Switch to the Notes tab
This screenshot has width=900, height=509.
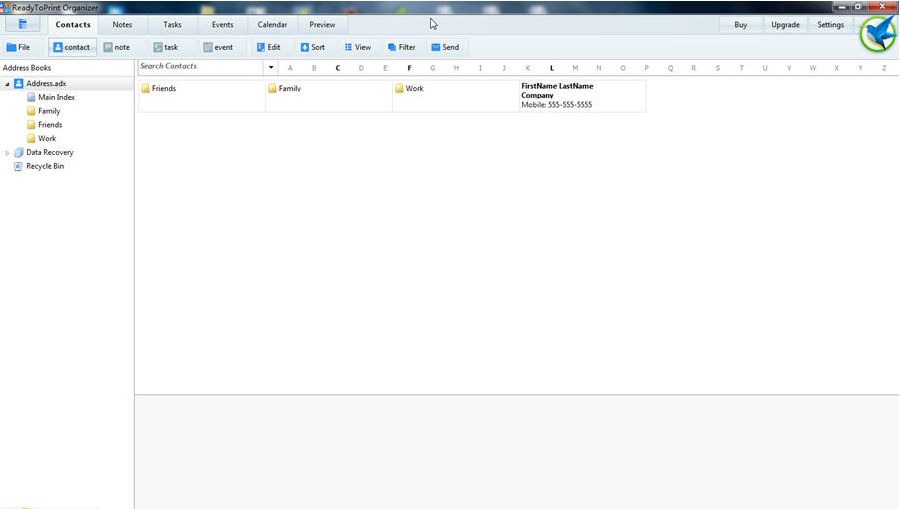click(x=122, y=25)
